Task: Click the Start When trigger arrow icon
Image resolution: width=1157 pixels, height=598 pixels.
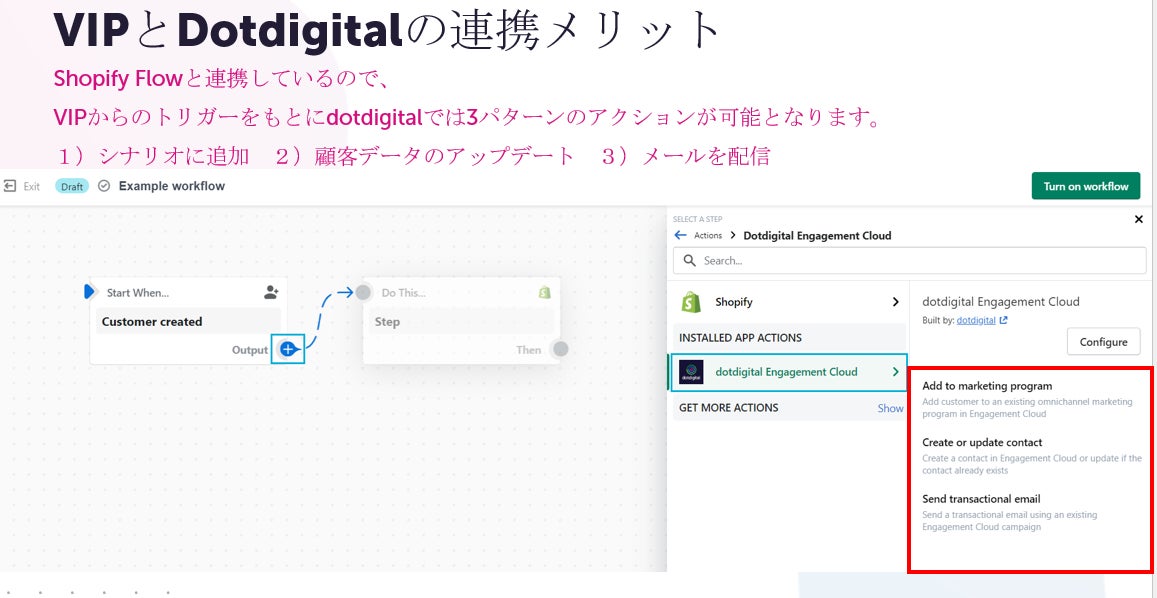Action: 89,292
